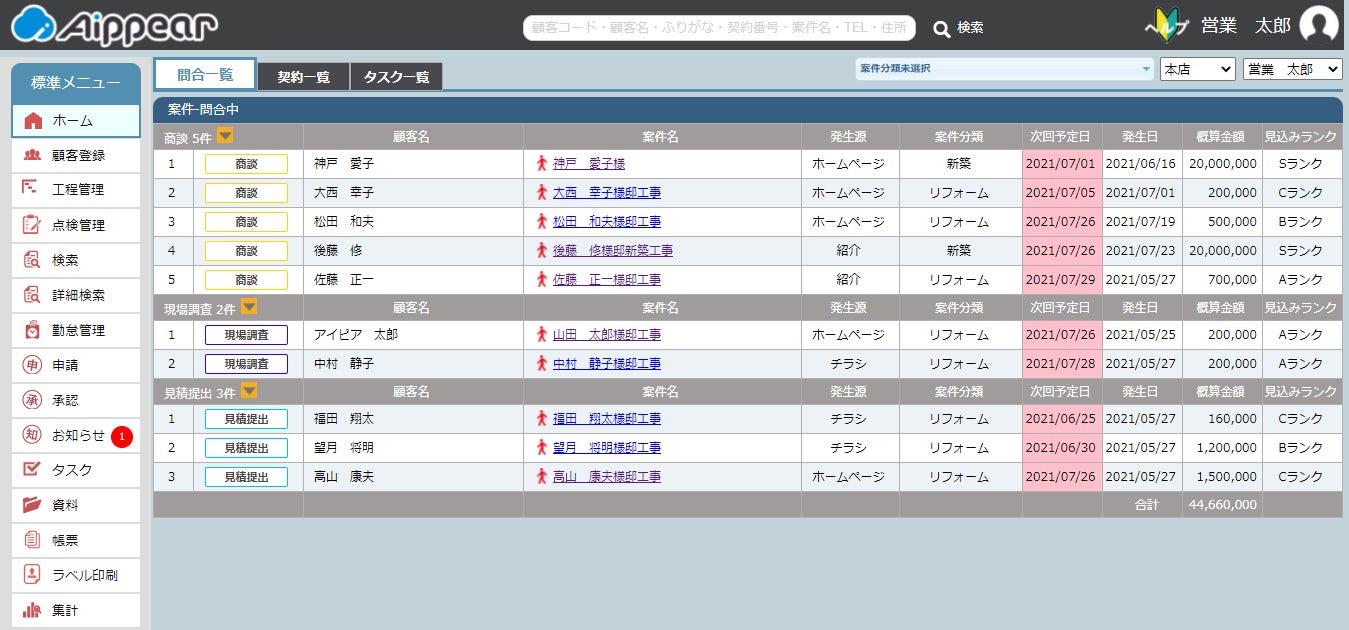Click person icon beside 神戸 愛子様
1349x630 pixels.
tap(542, 163)
